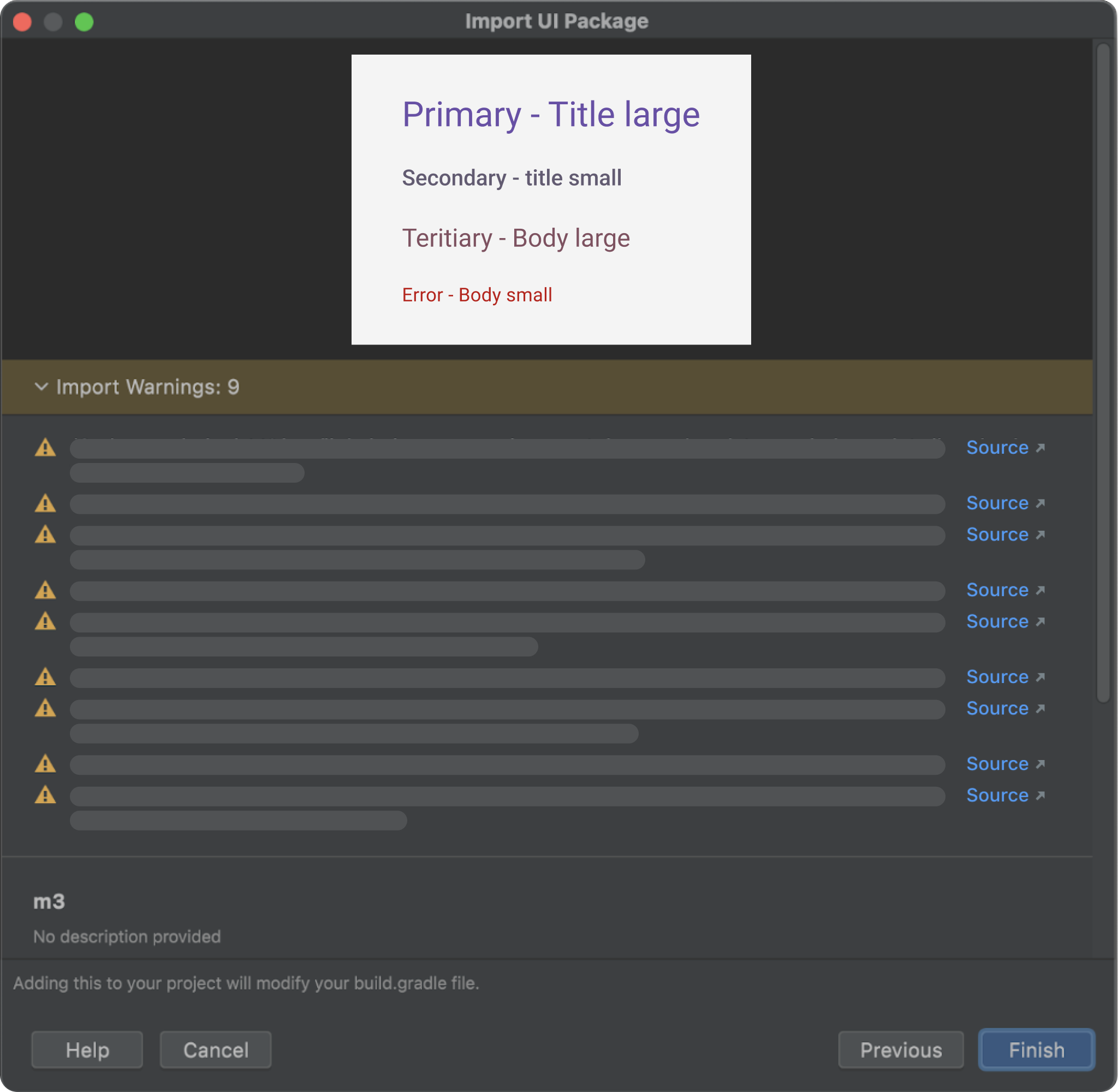Click the fifth warning triangle icon
The height and width of the screenshot is (1092, 1118).
47,621
